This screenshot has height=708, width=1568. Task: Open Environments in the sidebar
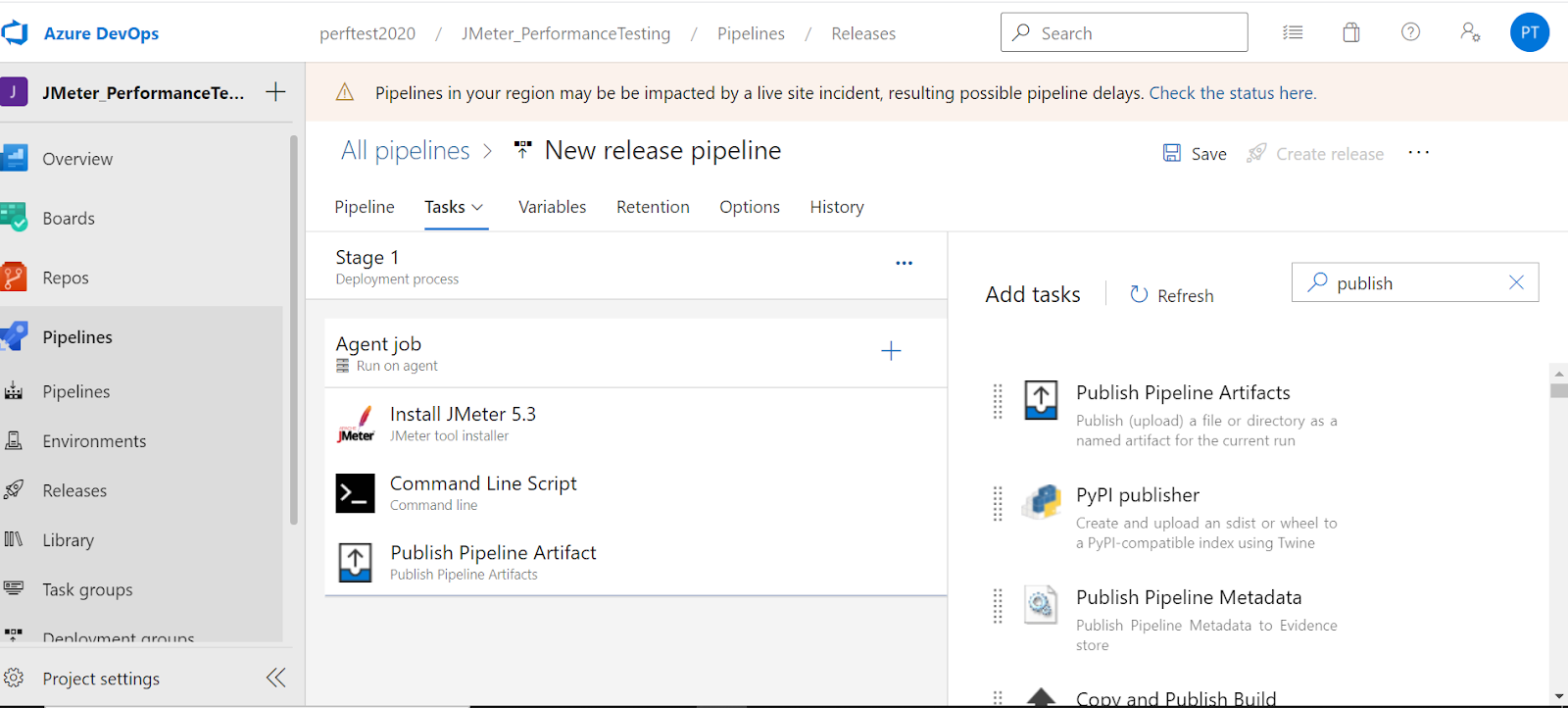(94, 441)
